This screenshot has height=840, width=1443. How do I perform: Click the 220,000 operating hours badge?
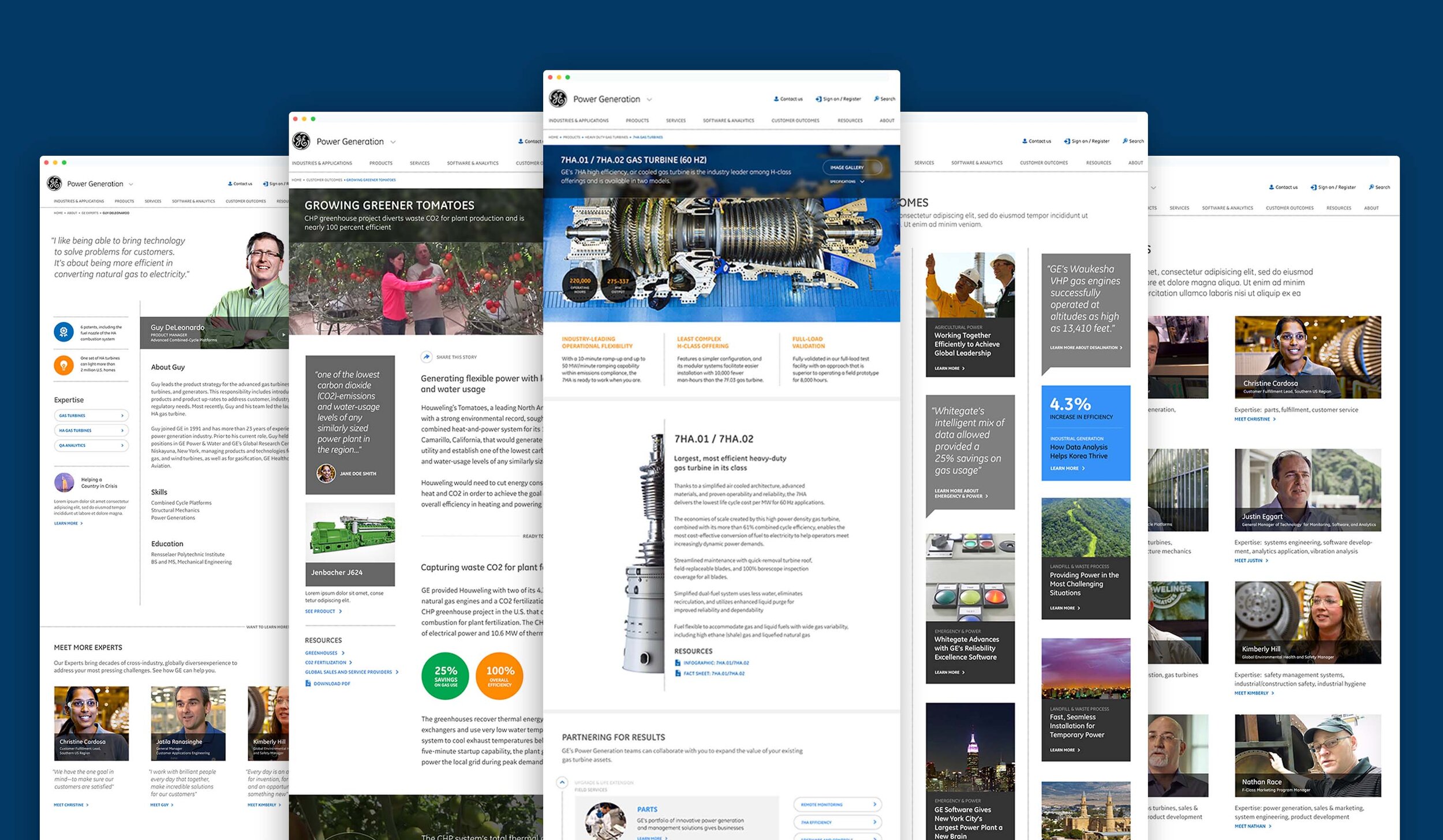(580, 285)
